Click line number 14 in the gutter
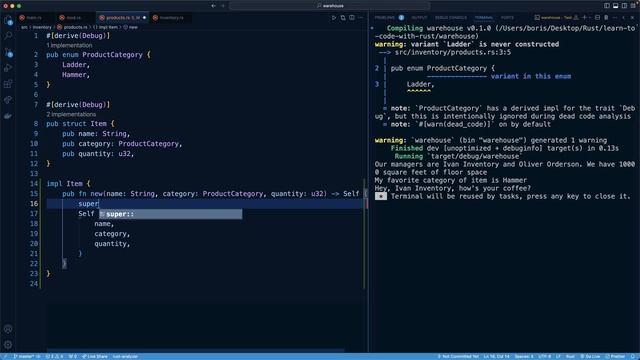Viewport: 640px width, 360px height. [x=34, y=184]
